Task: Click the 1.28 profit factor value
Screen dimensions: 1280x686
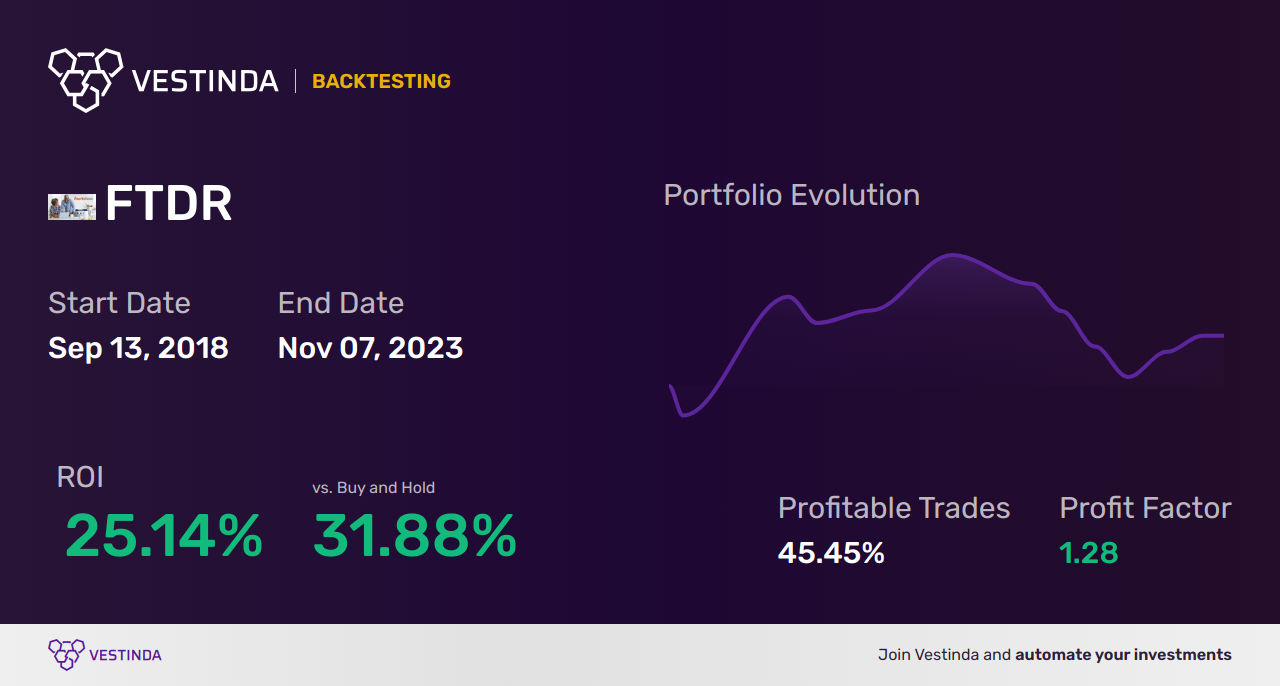Action: [x=1089, y=553]
